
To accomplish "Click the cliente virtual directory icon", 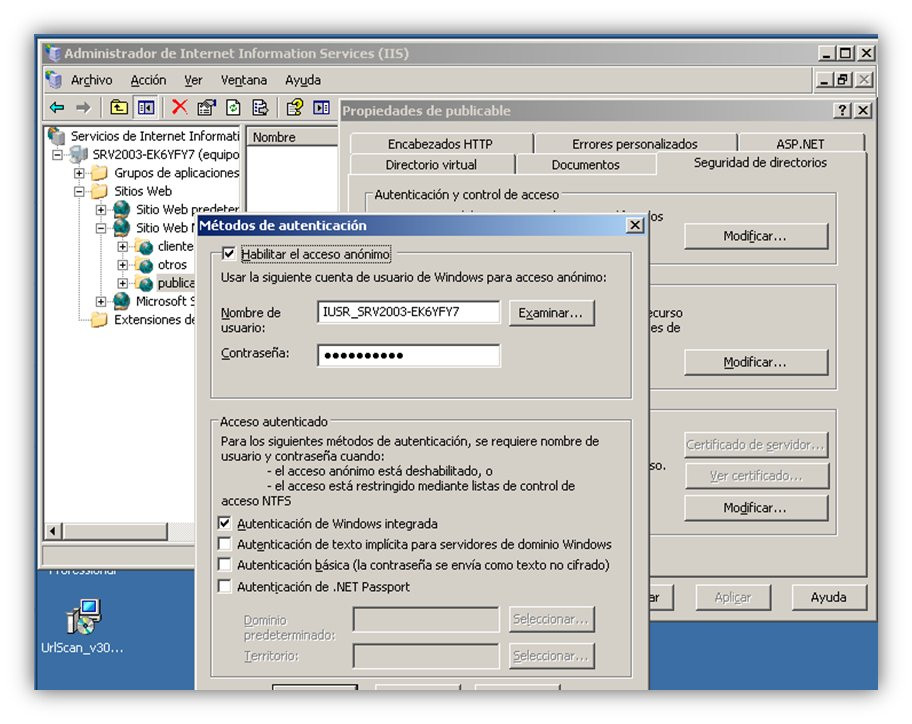I will [x=144, y=247].
